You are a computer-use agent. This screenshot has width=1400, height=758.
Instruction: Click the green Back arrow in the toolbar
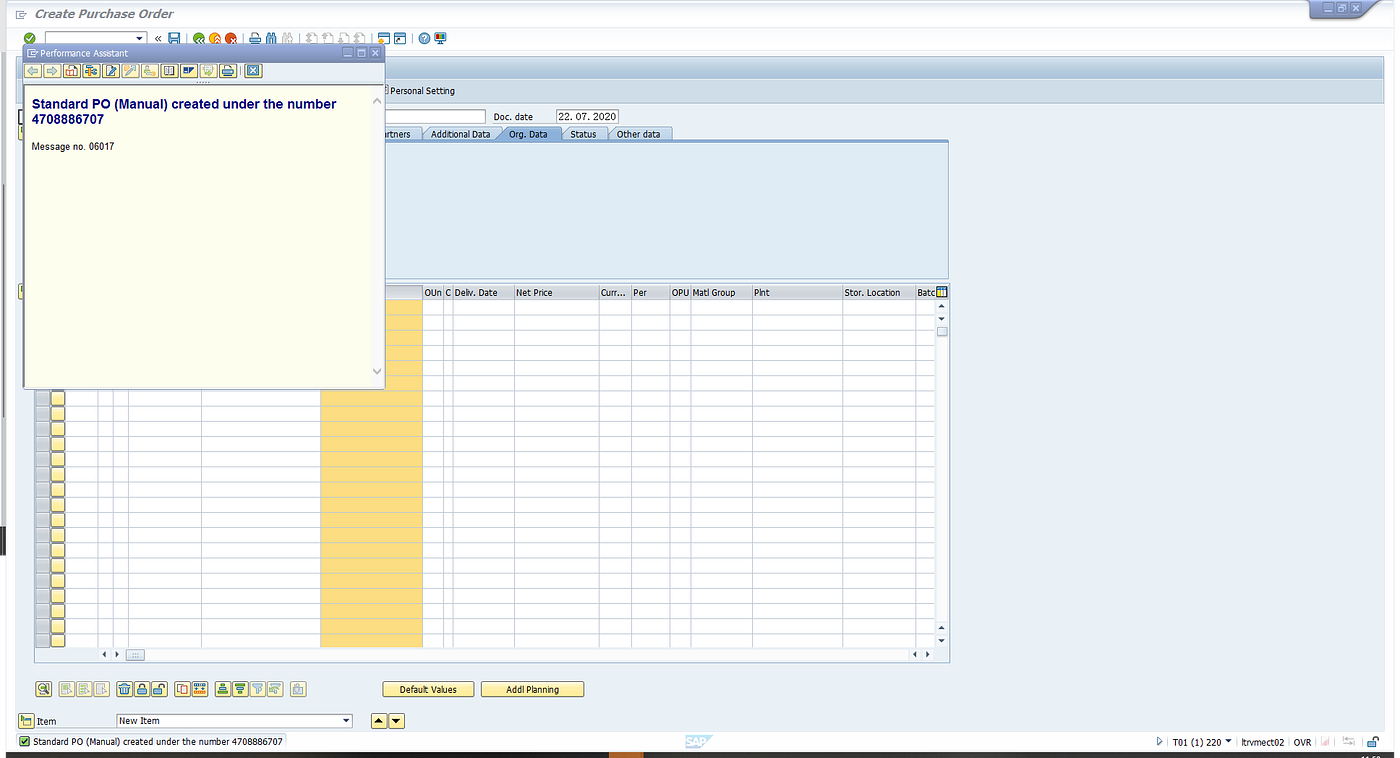point(199,38)
